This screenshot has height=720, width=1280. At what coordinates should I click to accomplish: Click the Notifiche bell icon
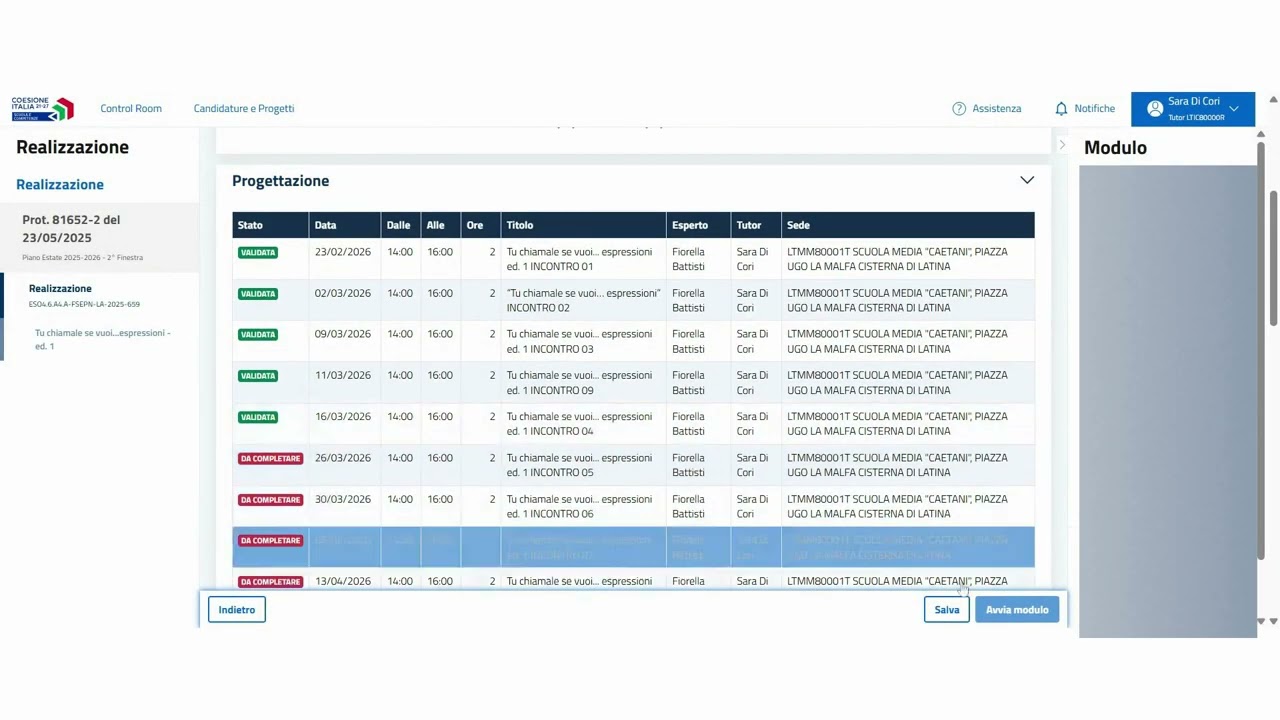tap(1061, 109)
